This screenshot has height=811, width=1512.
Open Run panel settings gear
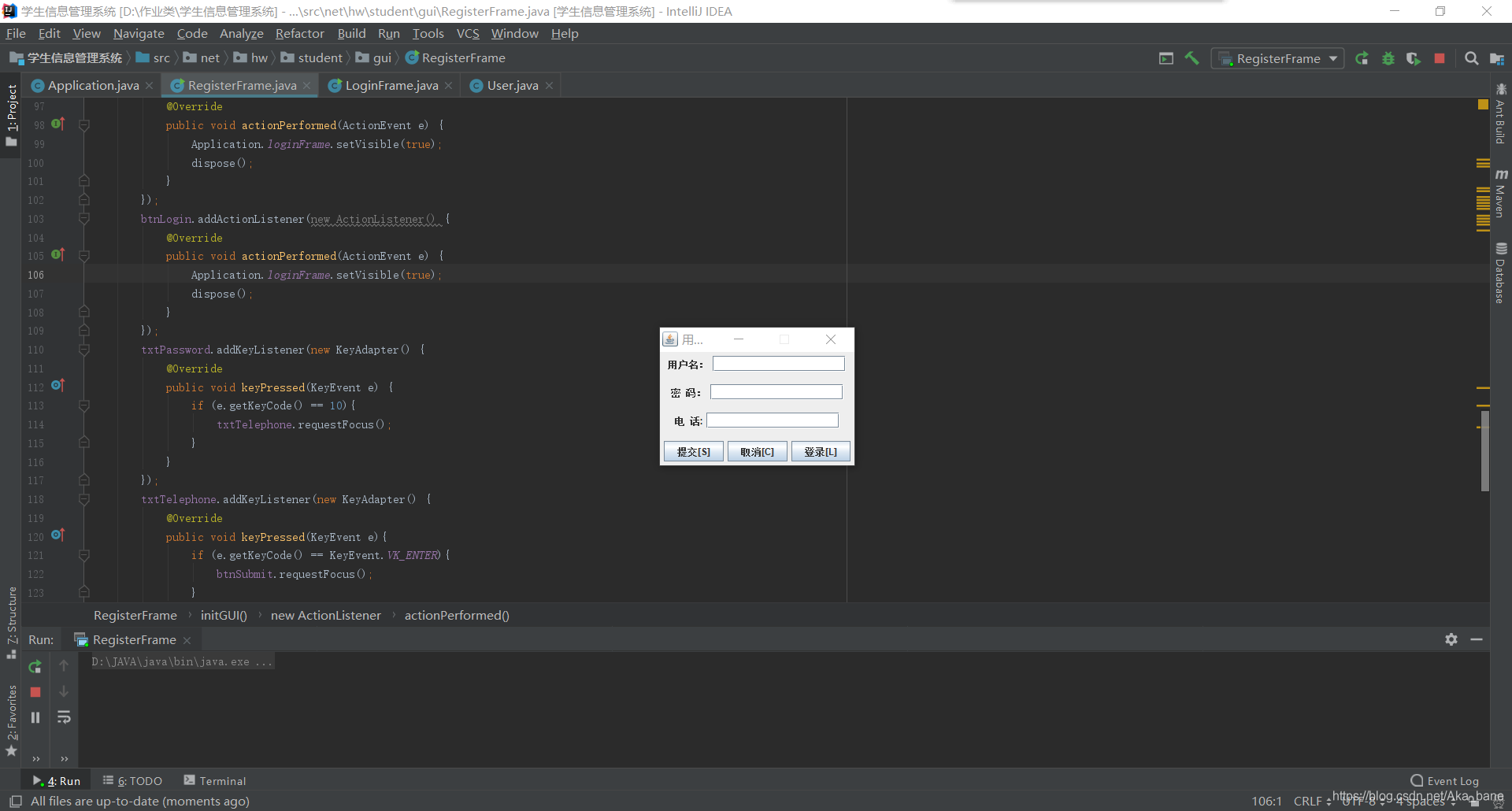pyautogui.click(x=1451, y=639)
